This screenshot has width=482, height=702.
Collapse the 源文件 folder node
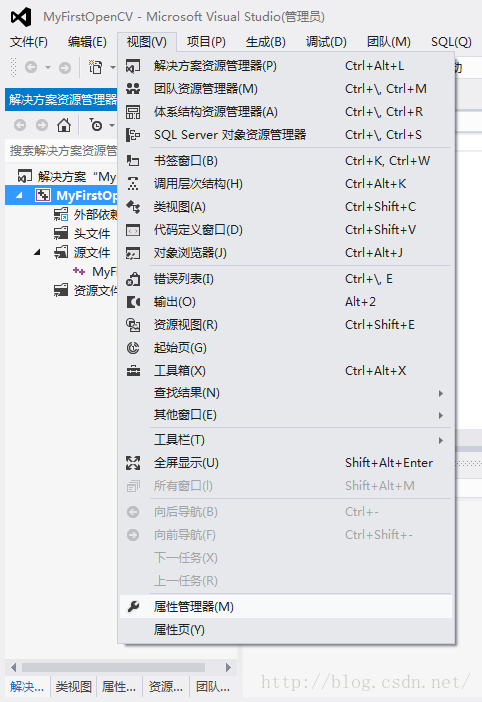[x=38, y=253]
